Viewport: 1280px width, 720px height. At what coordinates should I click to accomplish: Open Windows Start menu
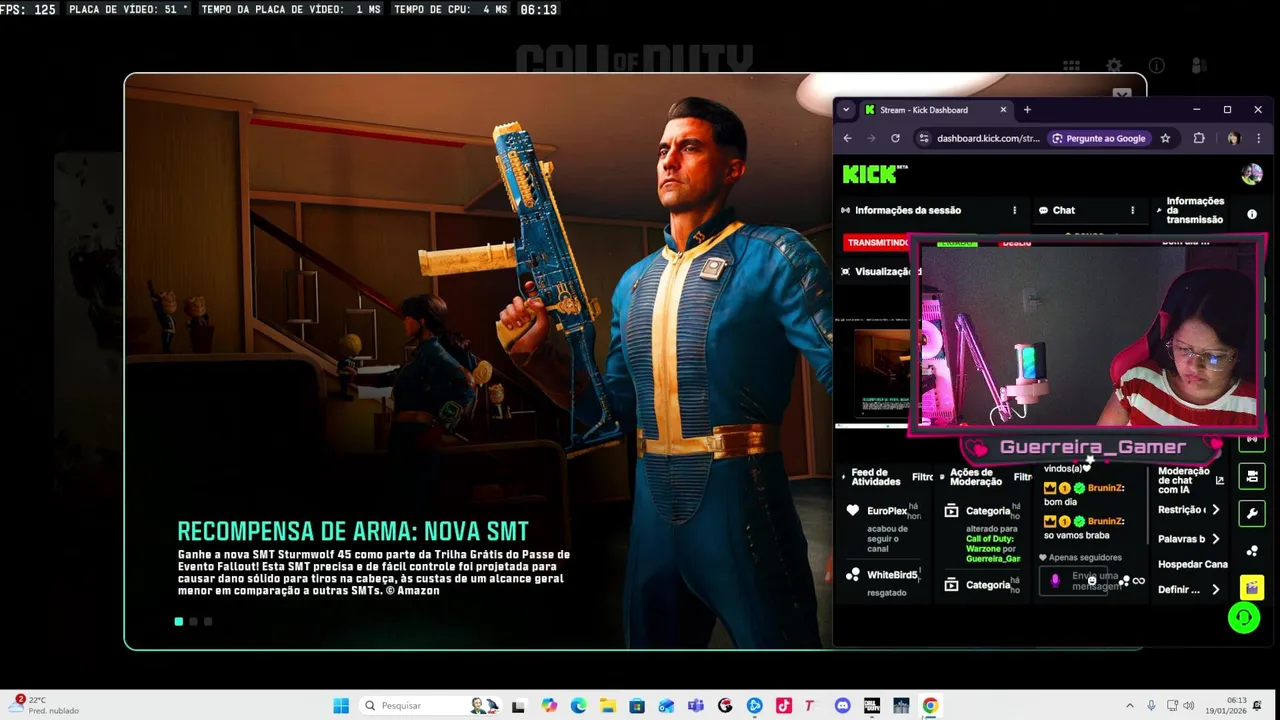(x=341, y=706)
